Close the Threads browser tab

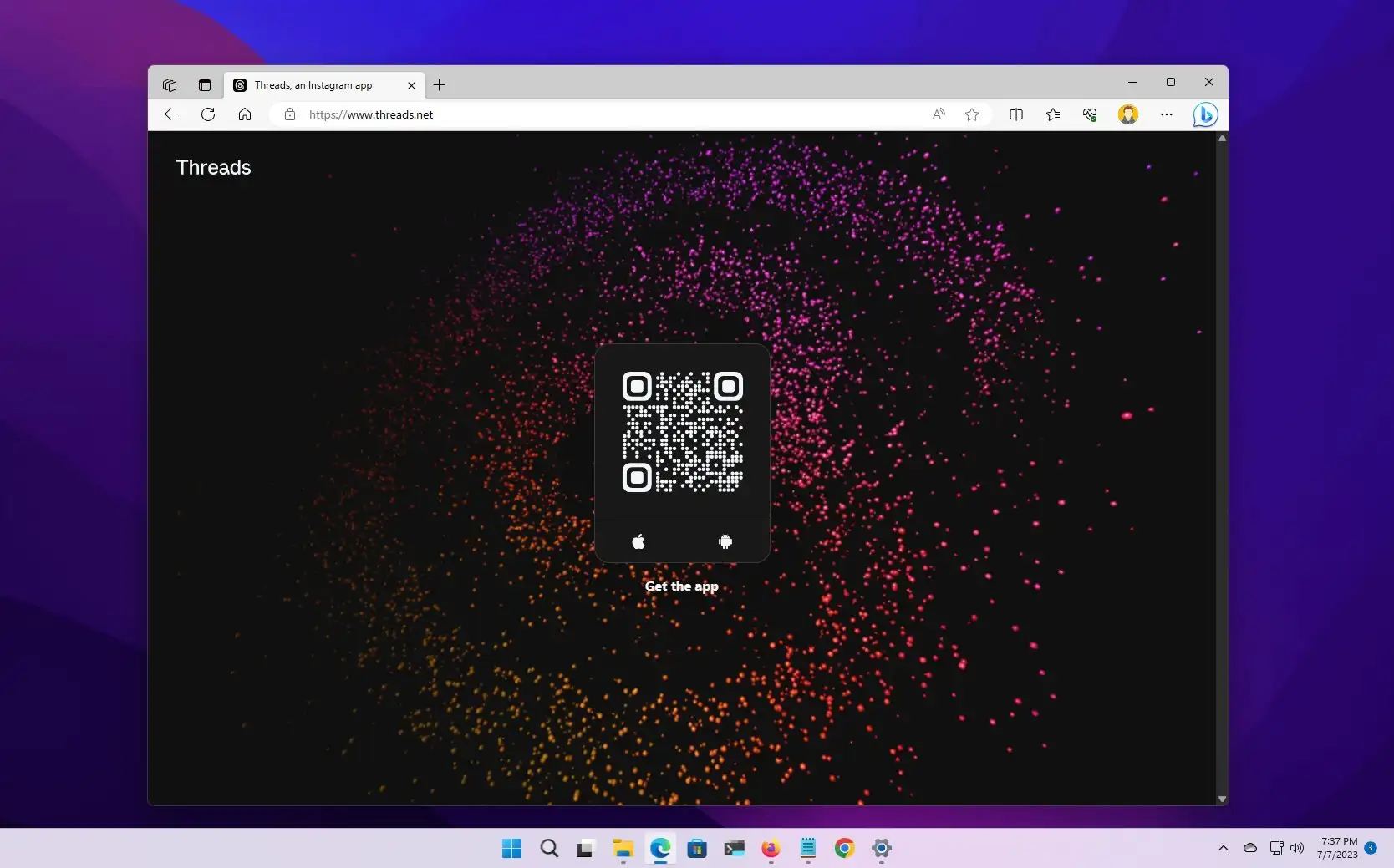pos(411,85)
